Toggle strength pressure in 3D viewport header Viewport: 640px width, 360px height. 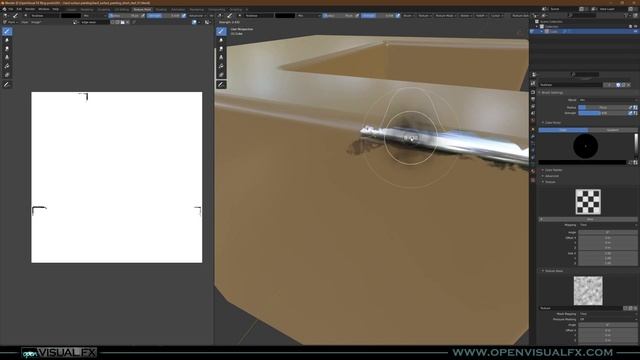398,16
